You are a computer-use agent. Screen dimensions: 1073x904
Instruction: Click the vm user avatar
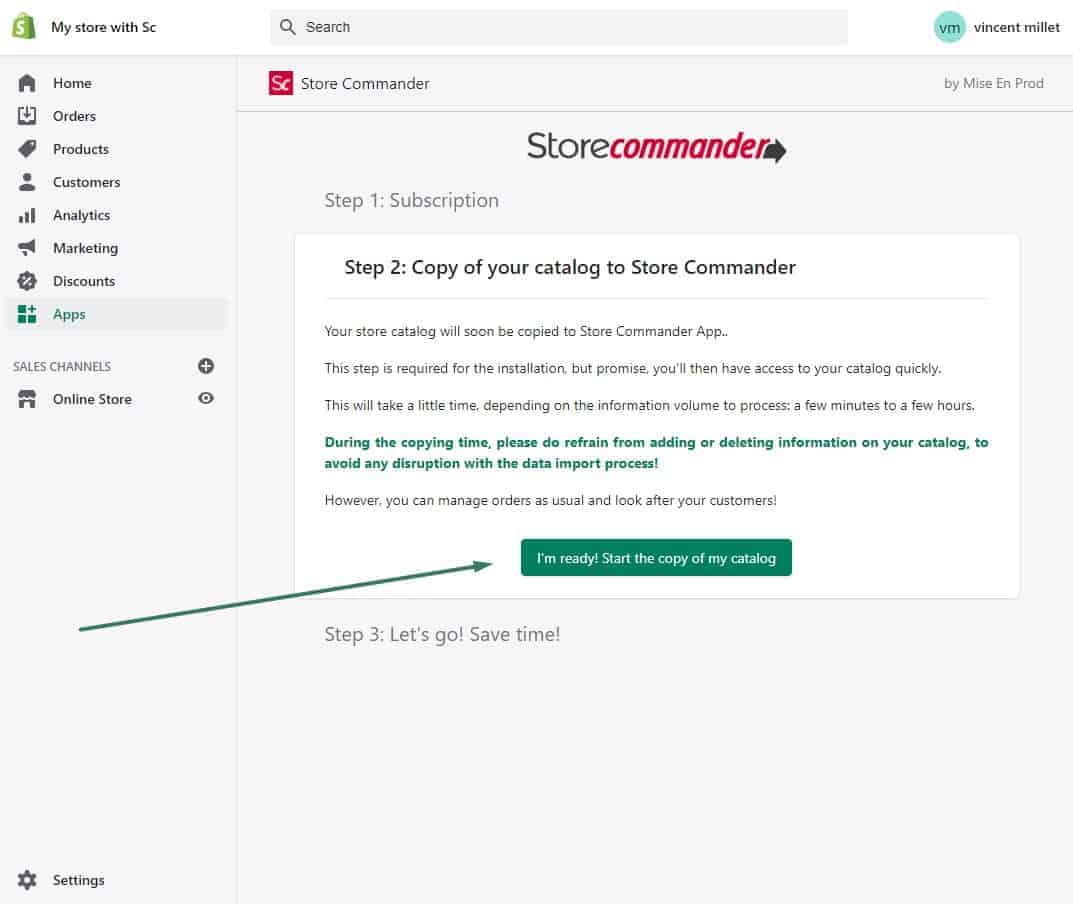point(949,27)
